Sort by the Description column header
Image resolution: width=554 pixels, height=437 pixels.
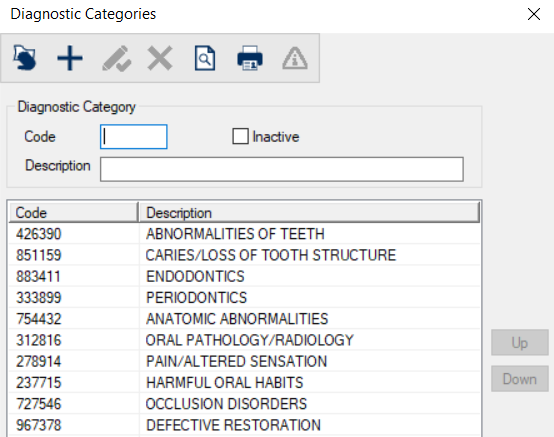click(309, 213)
